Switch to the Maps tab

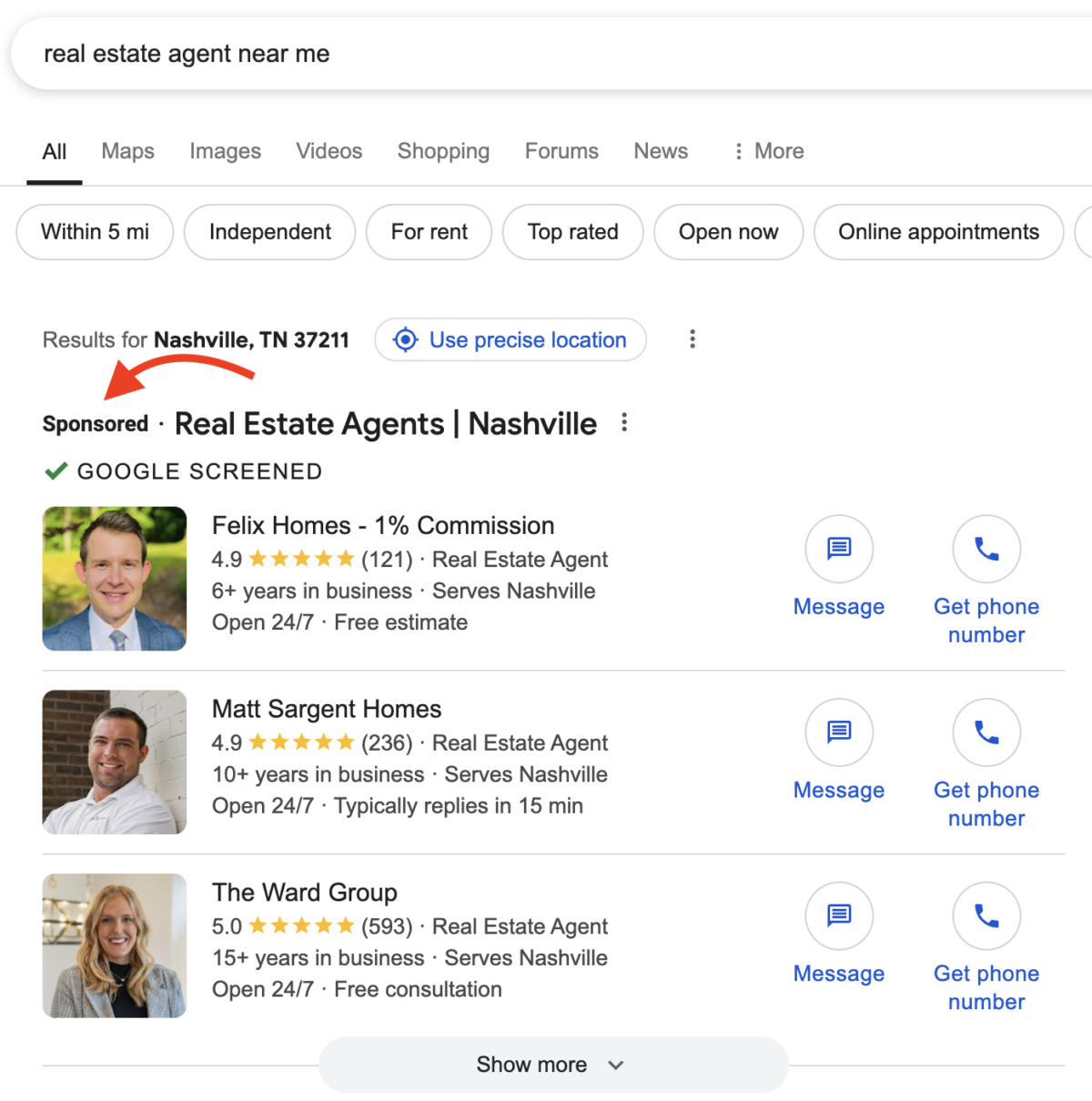(128, 151)
